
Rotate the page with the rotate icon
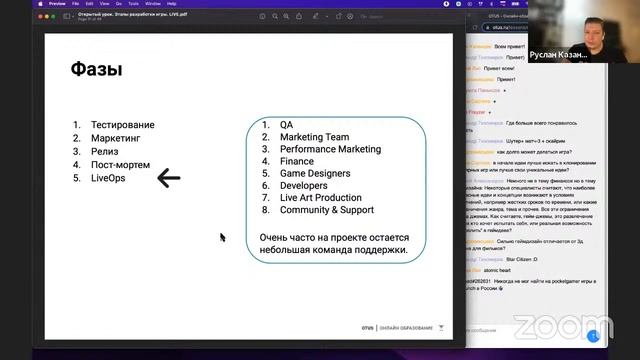coord(338,16)
